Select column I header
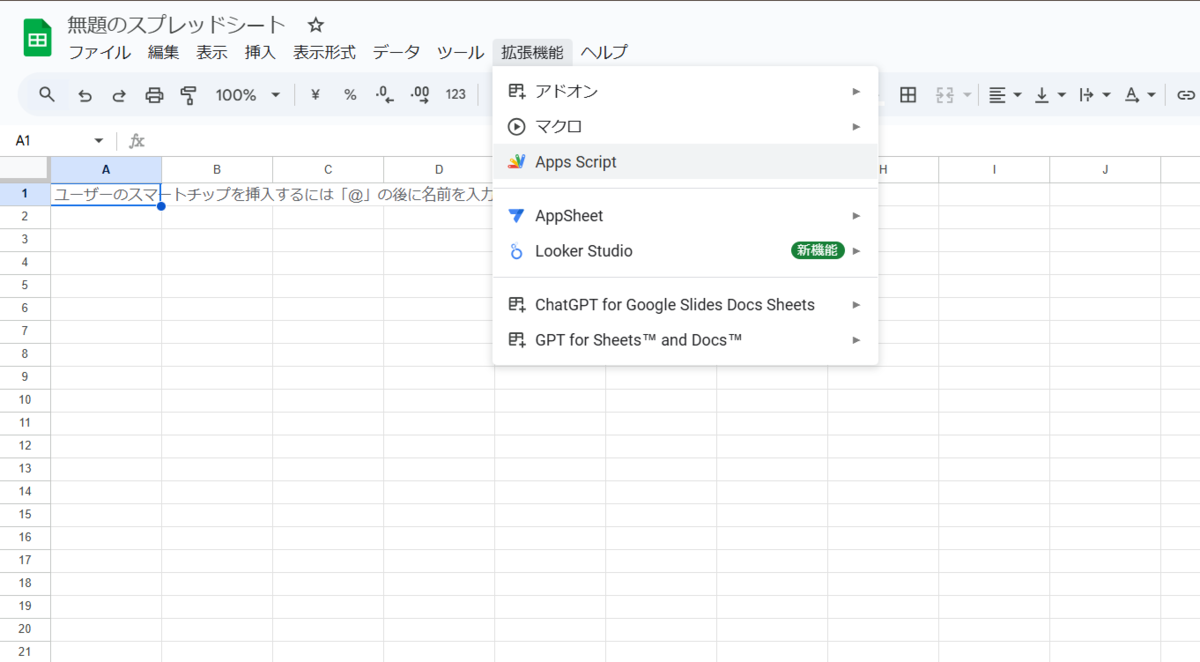The width and height of the screenshot is (1200, 662). 994,169
